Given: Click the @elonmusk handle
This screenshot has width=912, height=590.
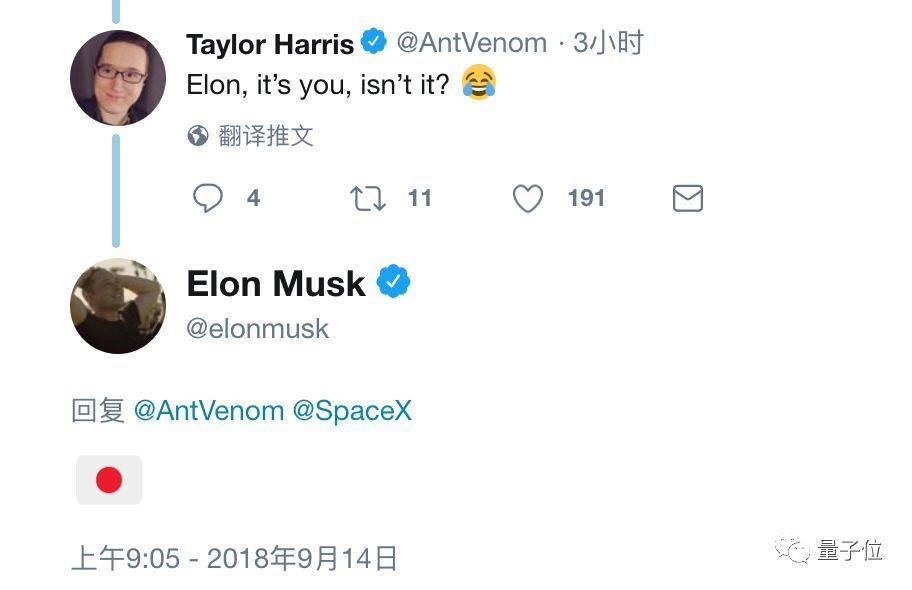Looking at the screenshot, I should point(257,329).
